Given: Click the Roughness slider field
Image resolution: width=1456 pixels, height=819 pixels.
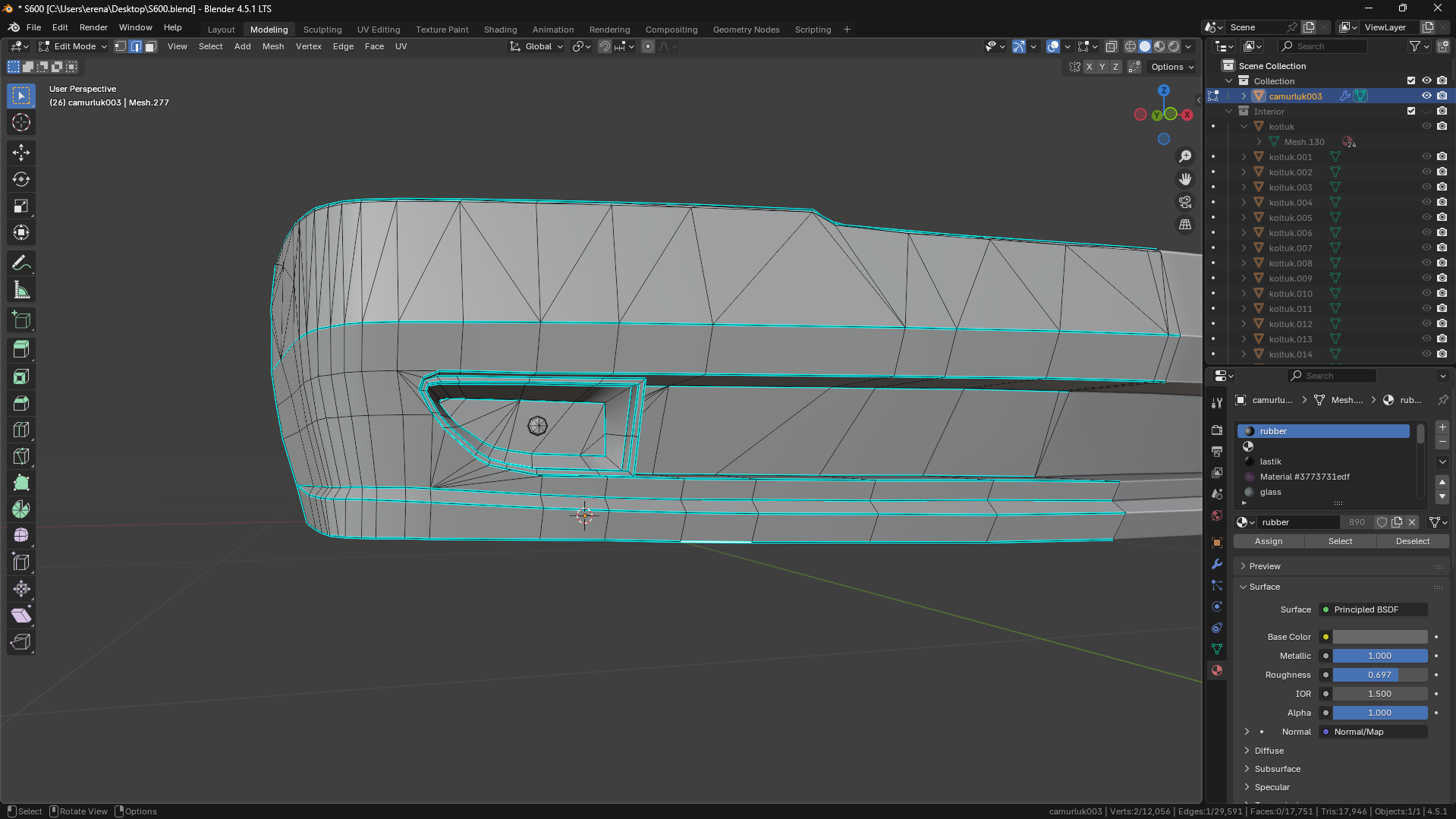Looking at the screenshot, I should click(x=1379, y=675).
